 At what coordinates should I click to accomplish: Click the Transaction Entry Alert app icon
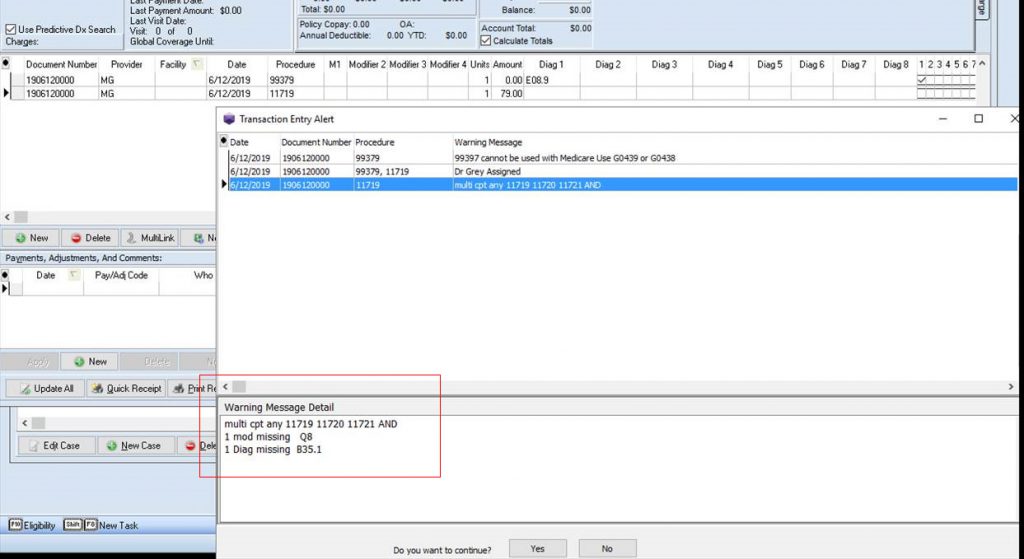point(229,119)
